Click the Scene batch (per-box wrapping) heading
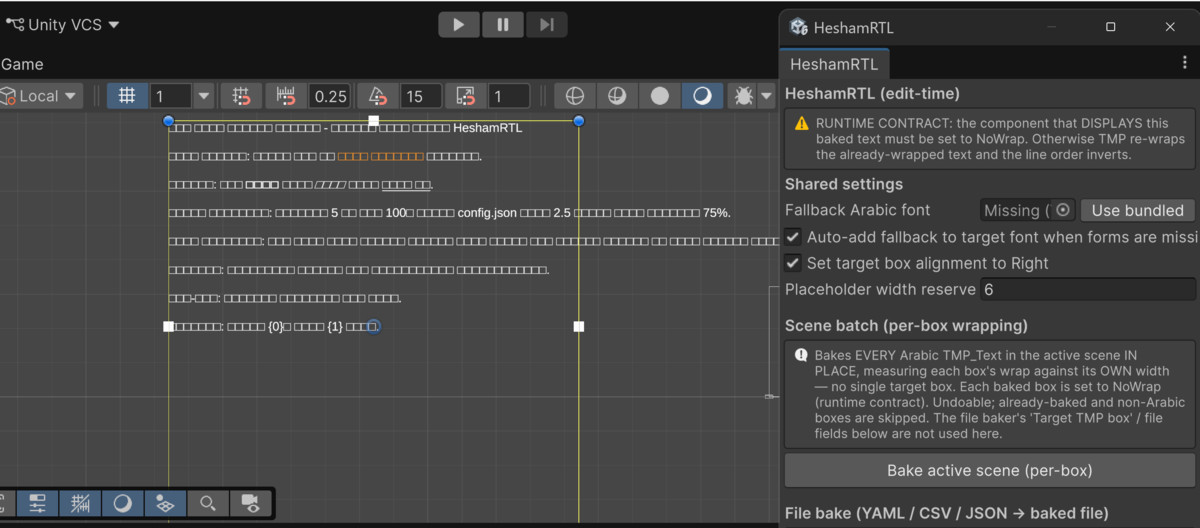 pyautogui.click(x=906, y=325)
